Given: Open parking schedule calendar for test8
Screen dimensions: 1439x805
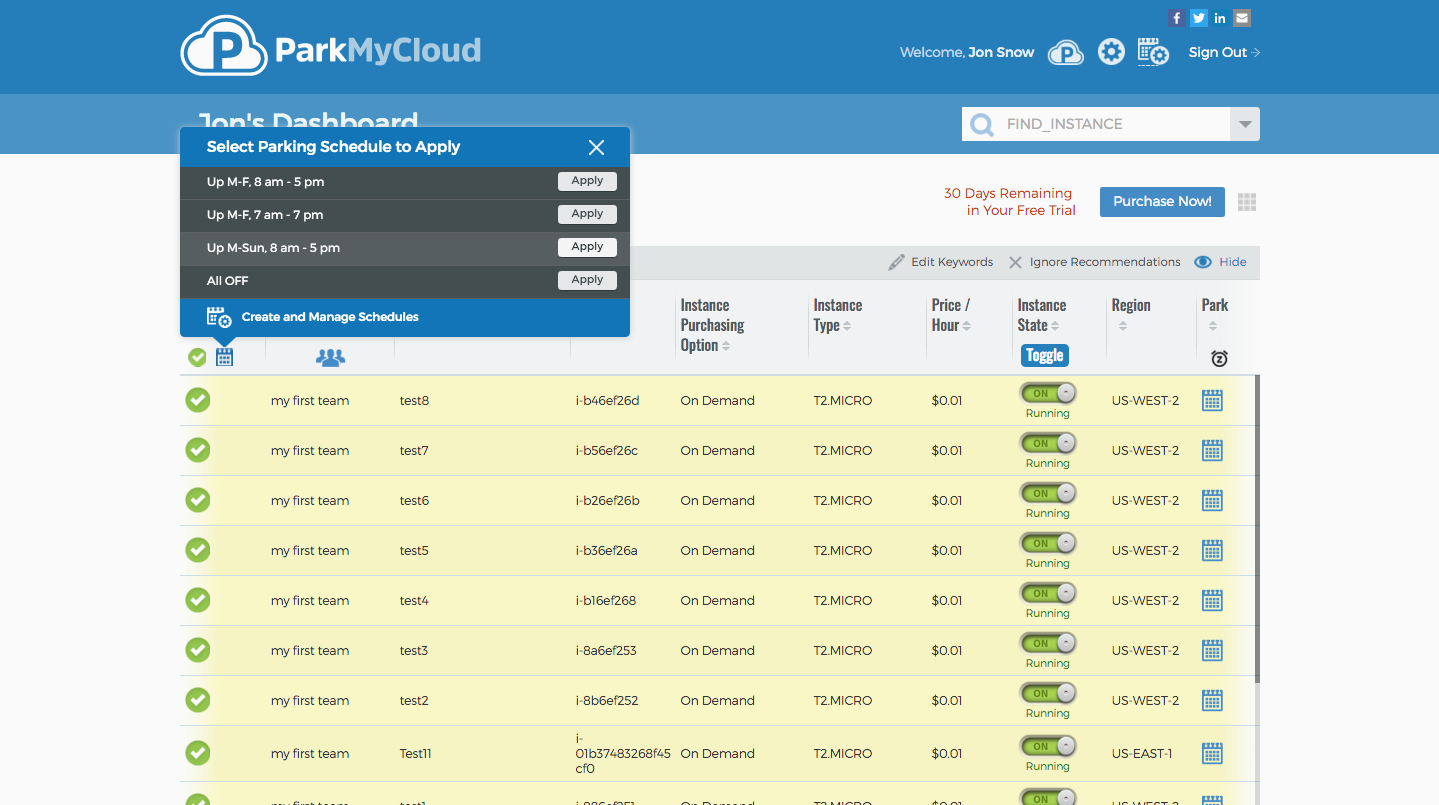Looking at the screenshot, I should (x=1212, y=401).
